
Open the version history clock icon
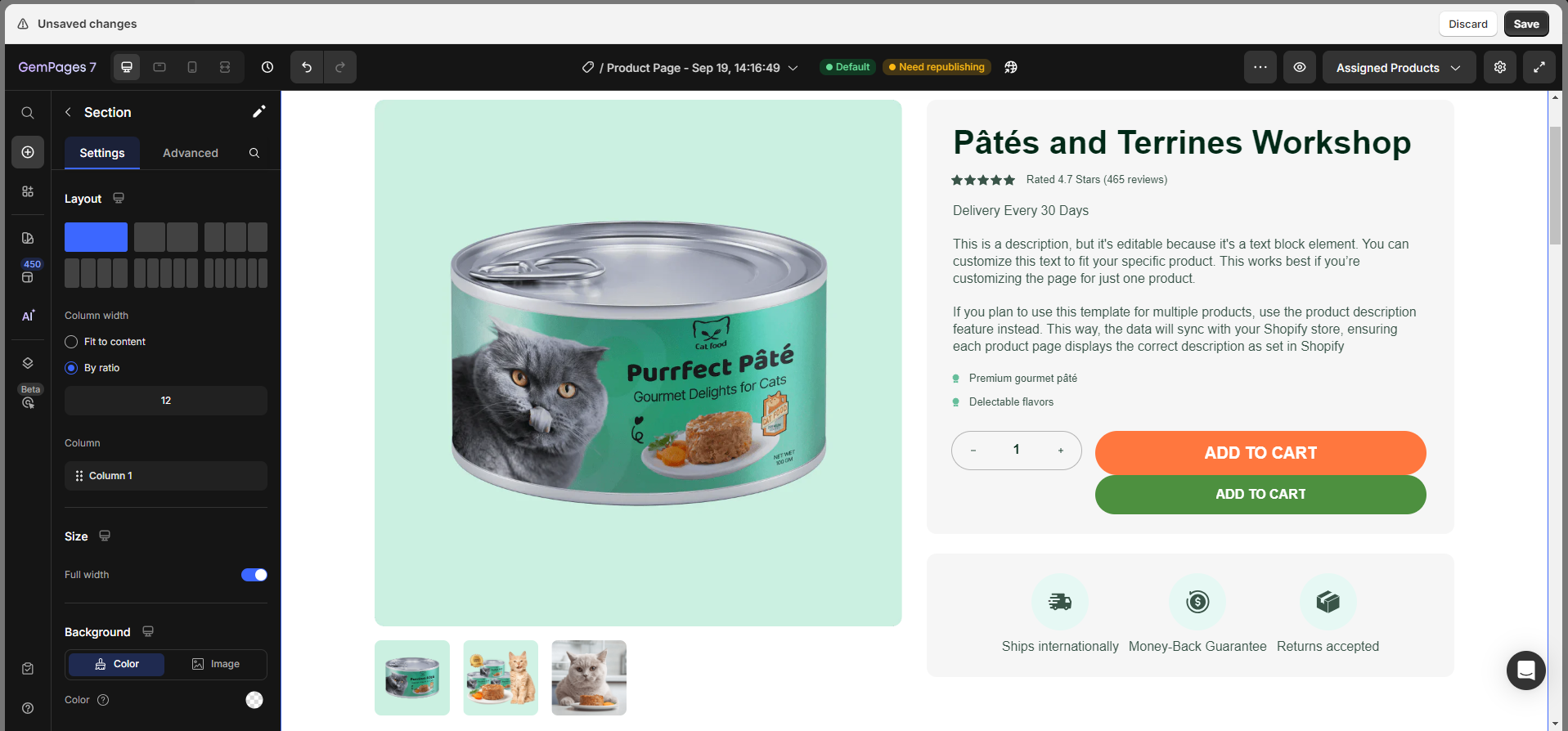tap(267, 67)
